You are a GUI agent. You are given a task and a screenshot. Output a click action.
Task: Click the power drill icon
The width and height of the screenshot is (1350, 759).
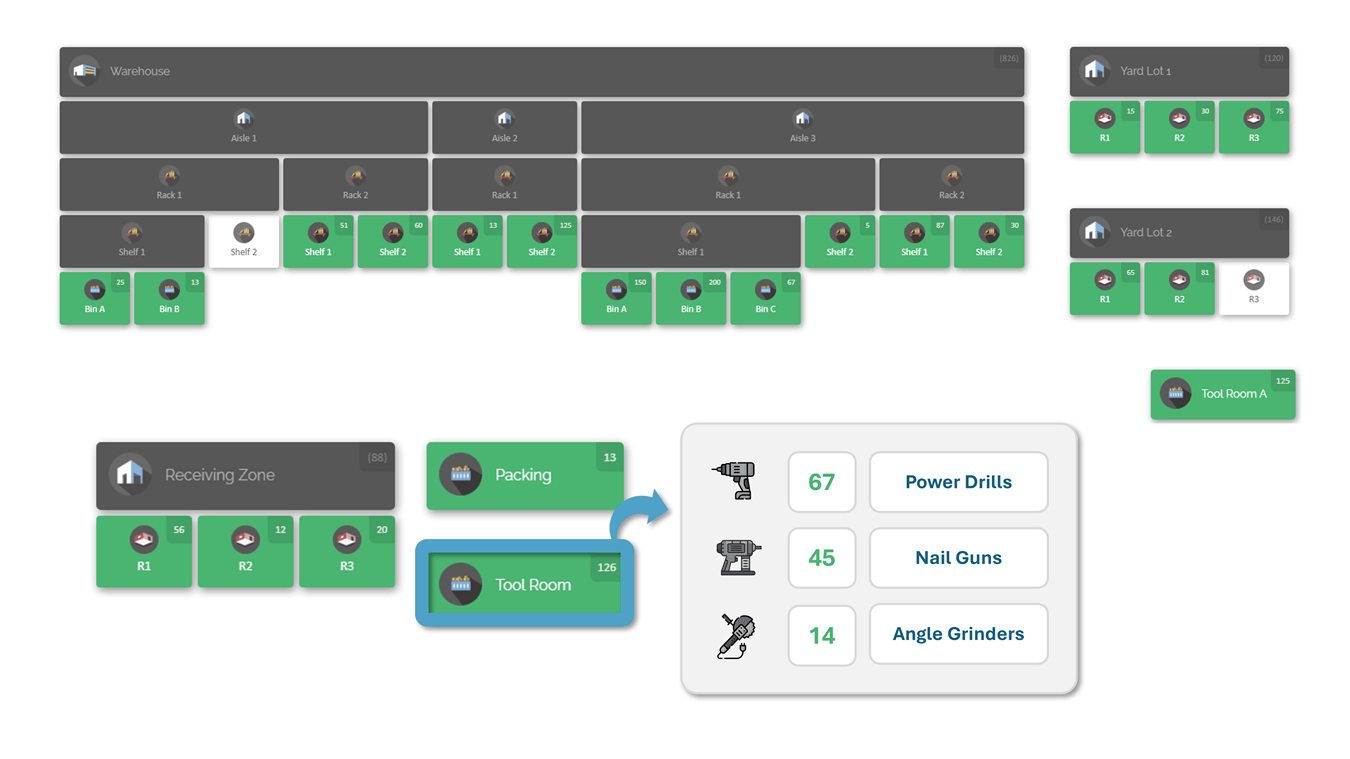(x=737, y=481)
